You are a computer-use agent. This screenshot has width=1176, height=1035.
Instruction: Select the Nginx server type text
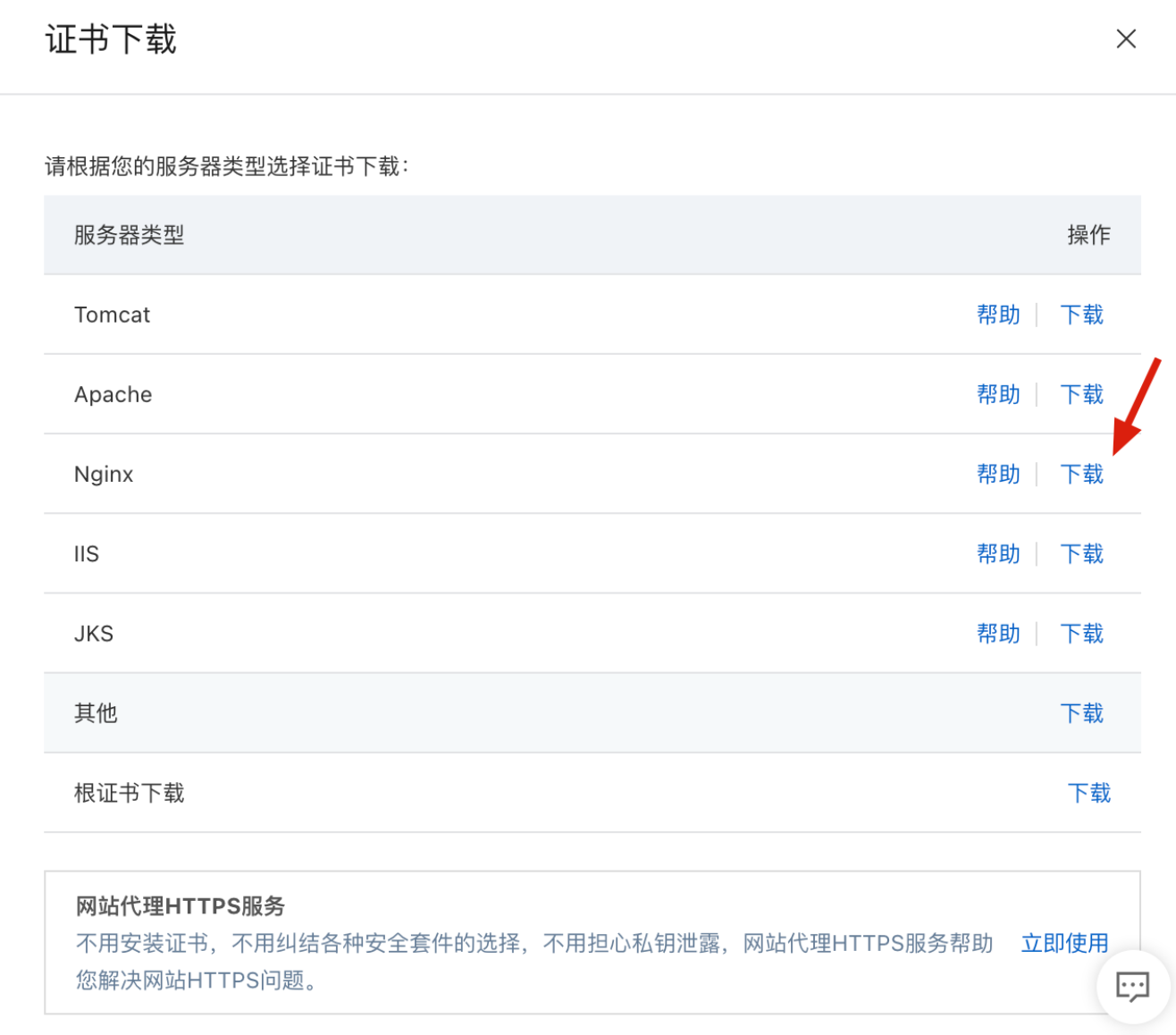point(104,475)
